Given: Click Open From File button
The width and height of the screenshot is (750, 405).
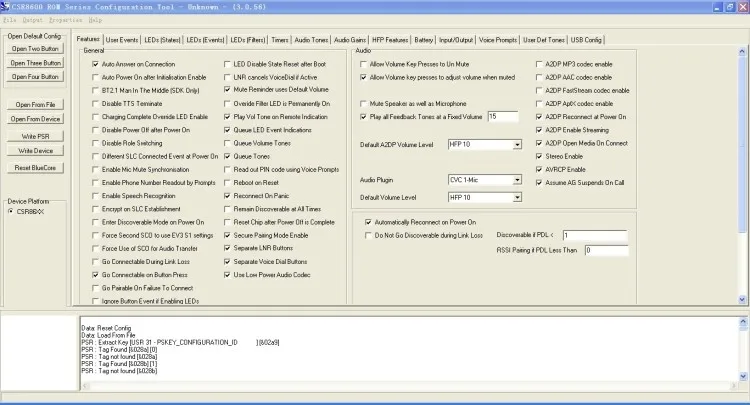Looking at the screenshot, I should 35,104.
